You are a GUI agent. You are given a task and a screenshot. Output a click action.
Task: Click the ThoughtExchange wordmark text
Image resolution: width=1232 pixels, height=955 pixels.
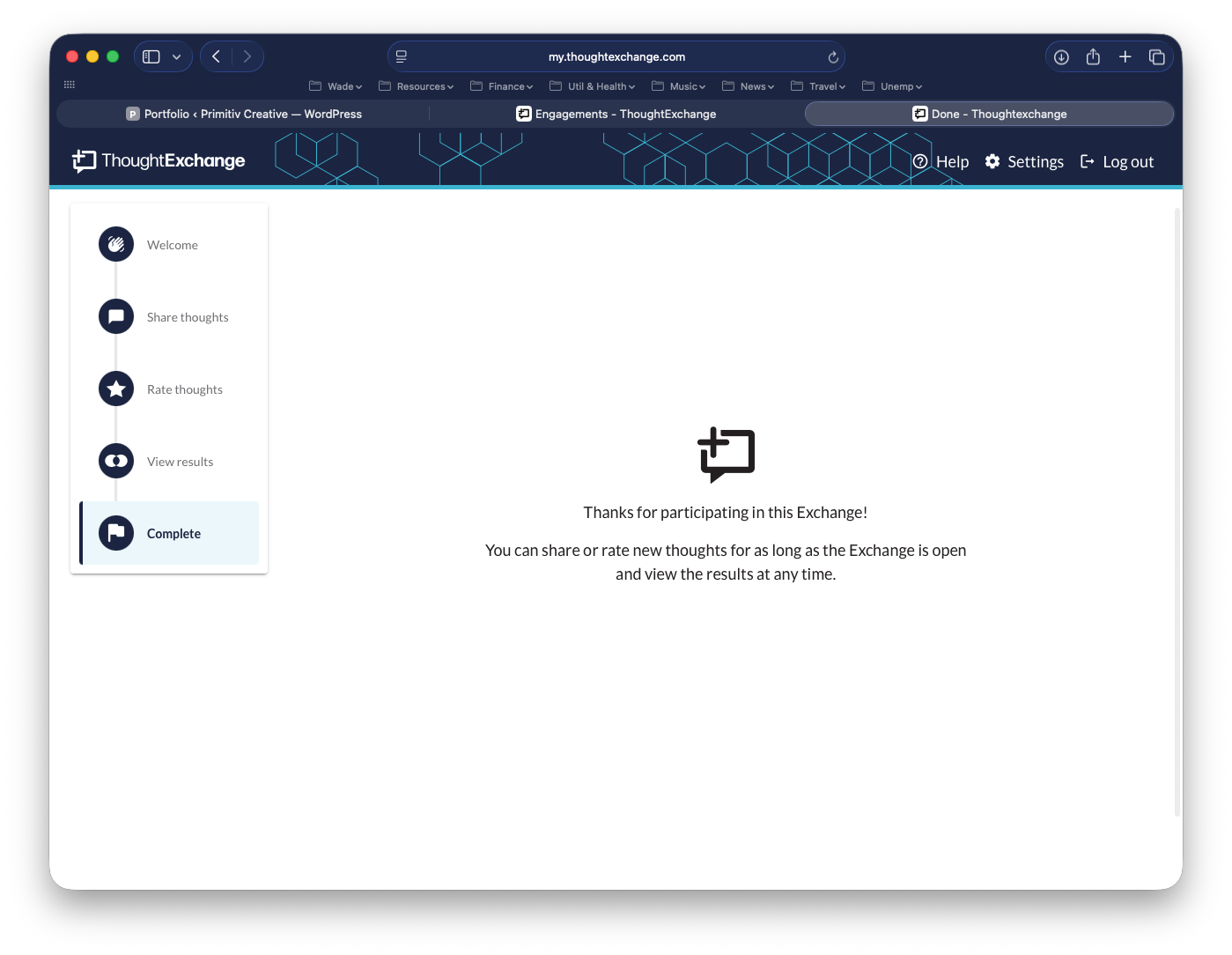(173, 160)
